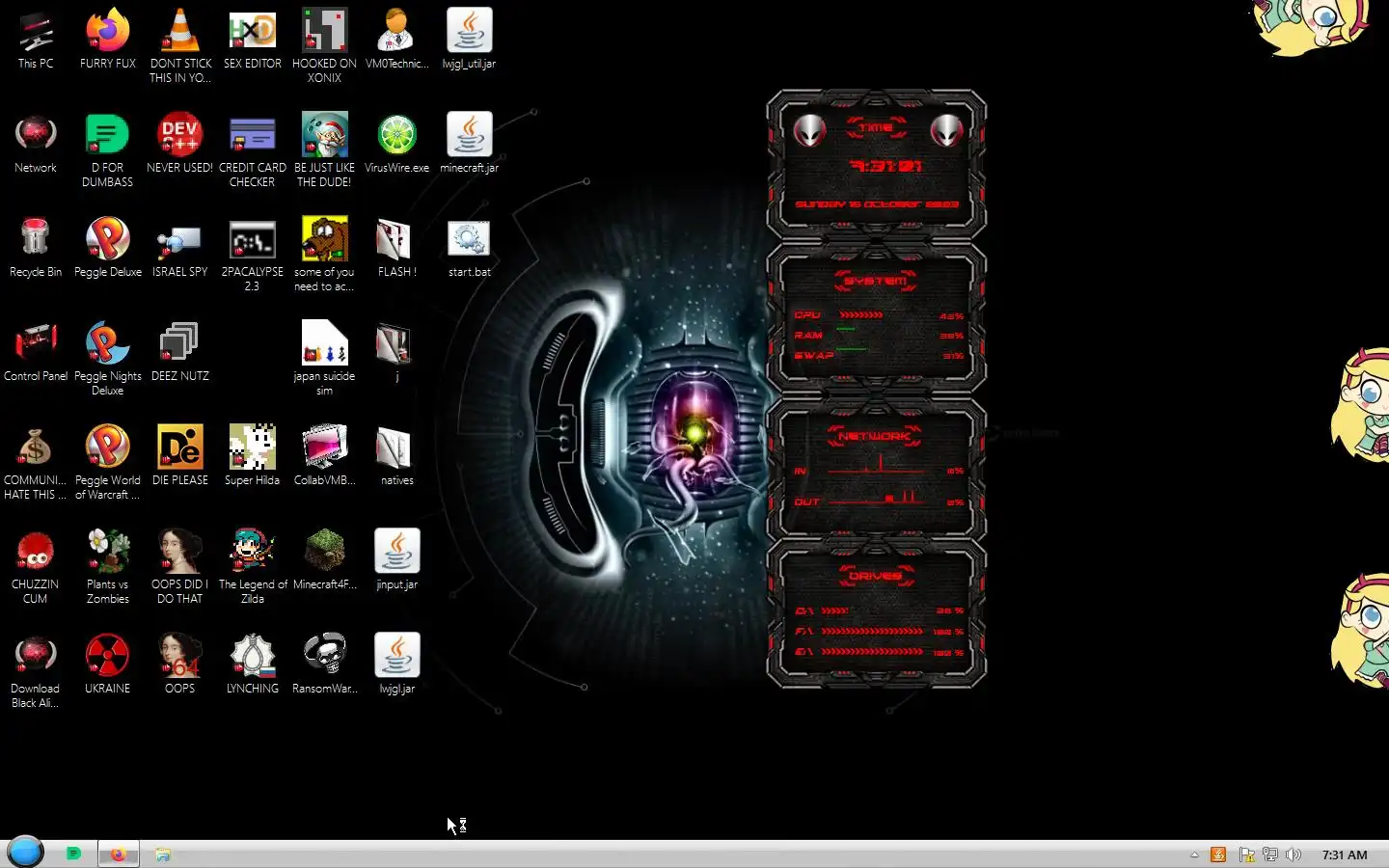The width and height of the screenshot is (1389, 868).
Task: Open the volume speaker tray icon
Action: (1294, 854)
